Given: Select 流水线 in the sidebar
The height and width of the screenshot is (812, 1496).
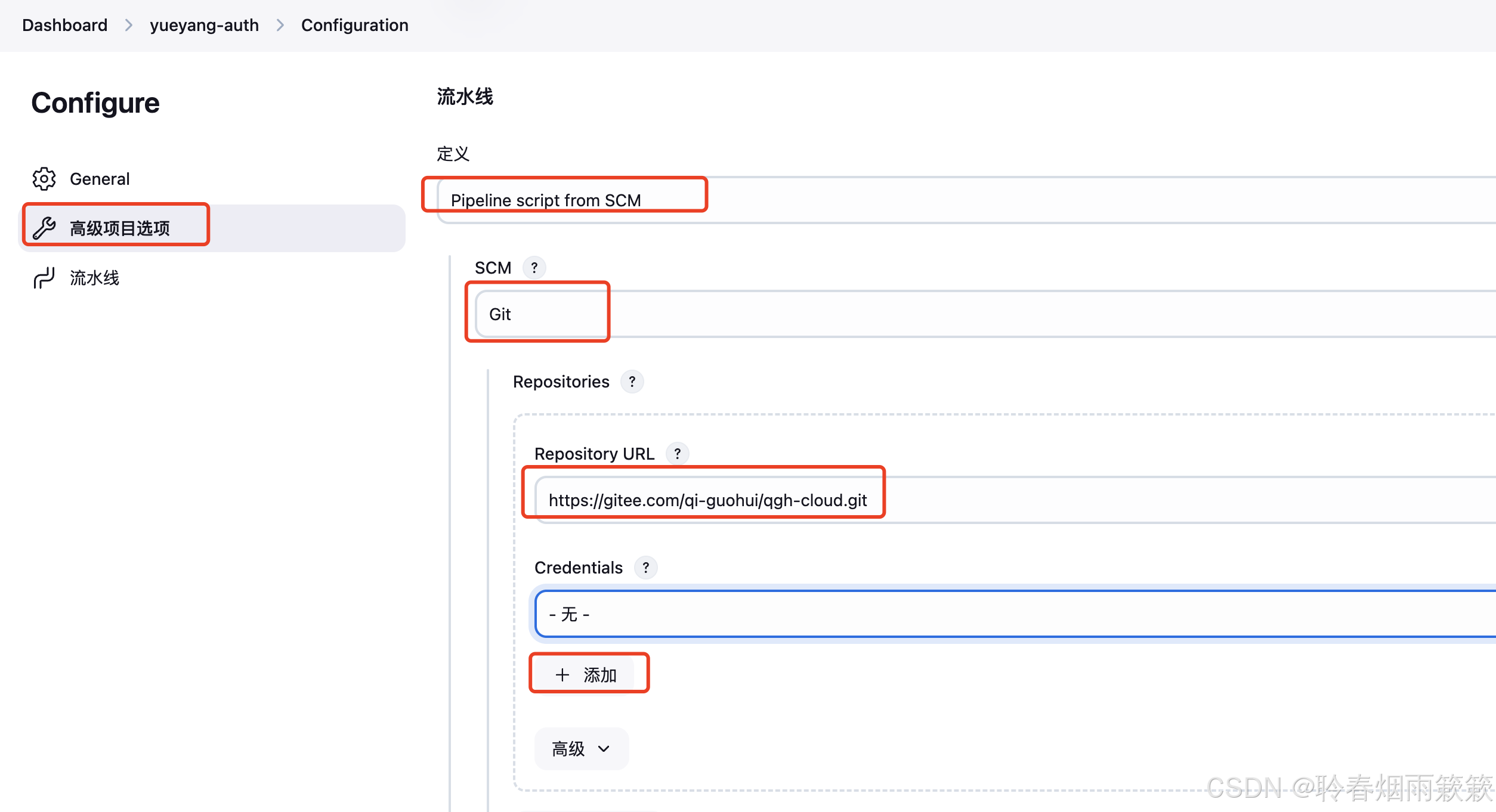Looking at the screenshot, I should pyautogui.click(x=94, y=278).
